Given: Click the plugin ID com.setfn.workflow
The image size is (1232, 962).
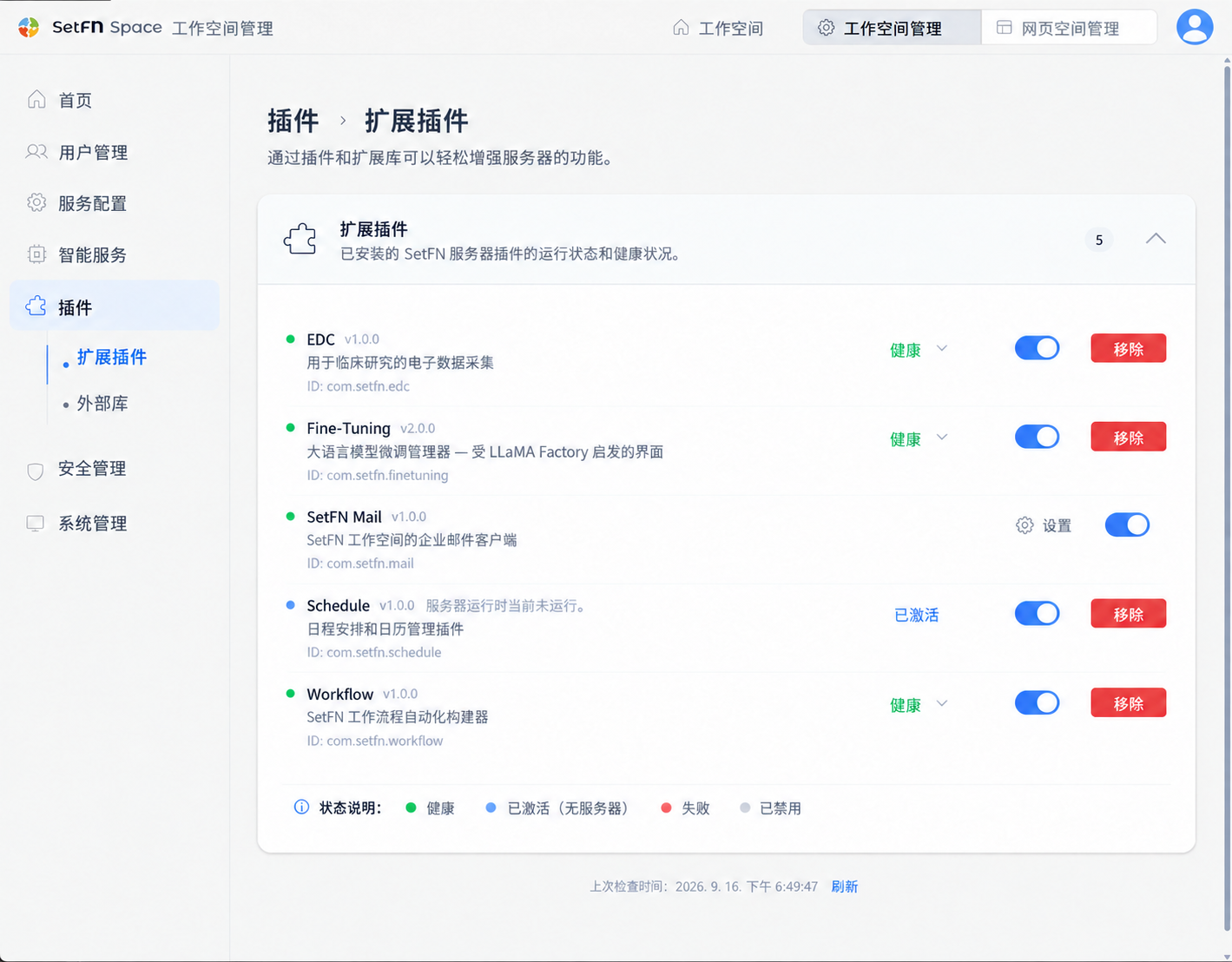Looking at the screenshot, I should click(375, 741).
